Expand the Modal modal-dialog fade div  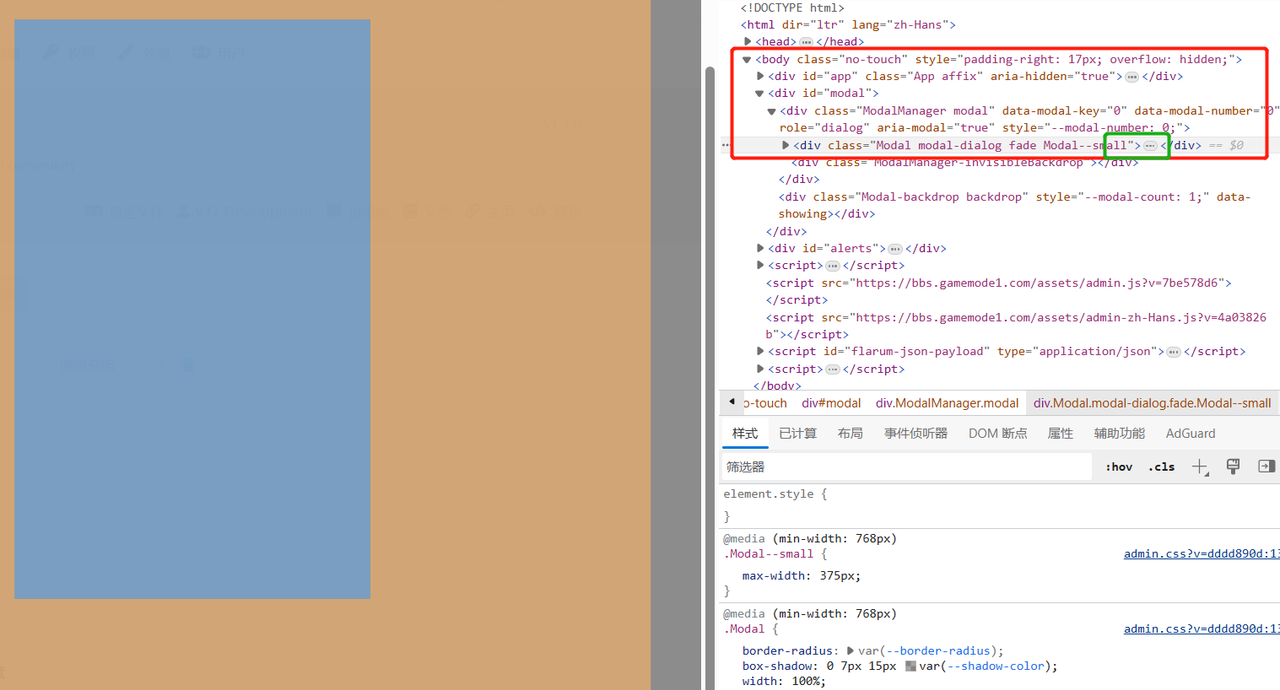[786, 145]
